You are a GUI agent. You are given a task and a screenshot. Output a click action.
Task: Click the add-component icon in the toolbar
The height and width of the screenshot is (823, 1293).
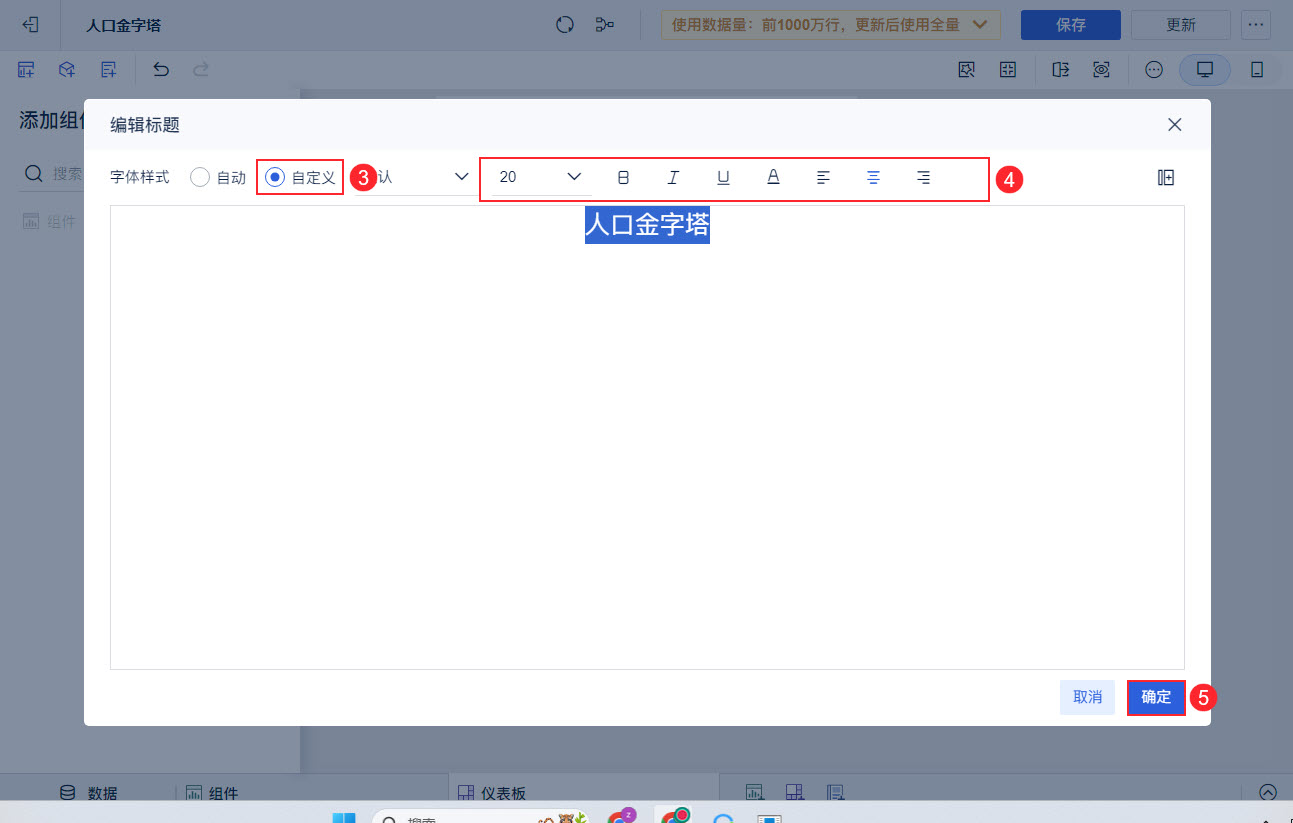tap(26, 70)
